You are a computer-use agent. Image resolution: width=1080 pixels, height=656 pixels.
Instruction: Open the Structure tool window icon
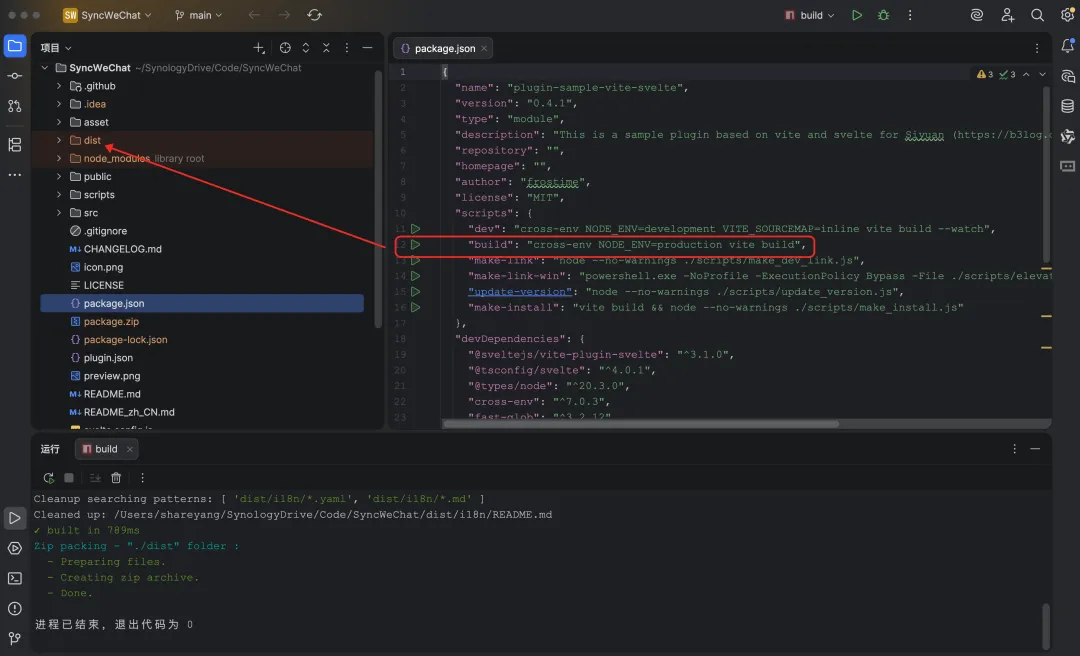coord(14,145)
